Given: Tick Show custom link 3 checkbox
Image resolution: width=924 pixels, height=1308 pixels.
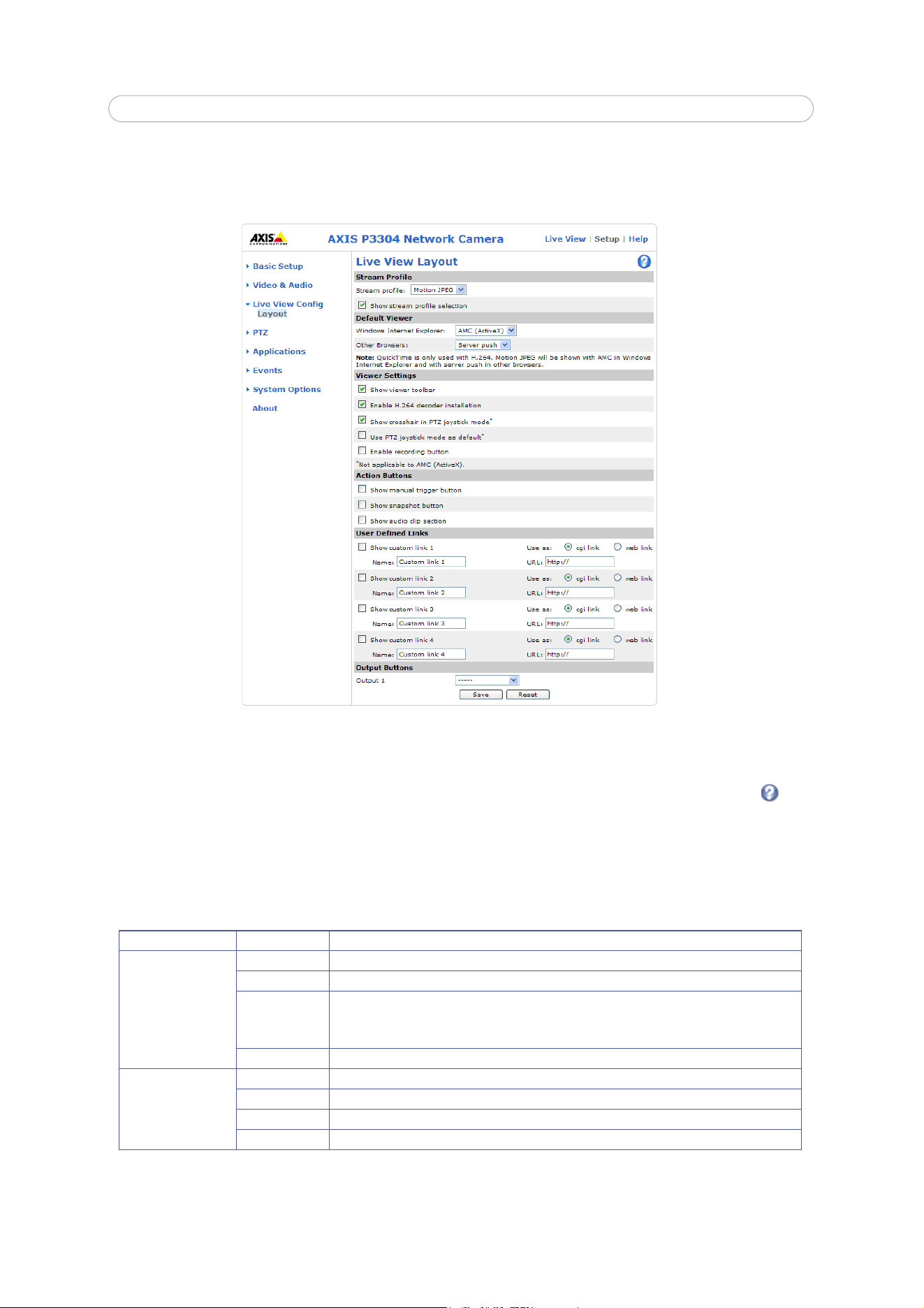Looking at the screenshot, I should point(362,609).
